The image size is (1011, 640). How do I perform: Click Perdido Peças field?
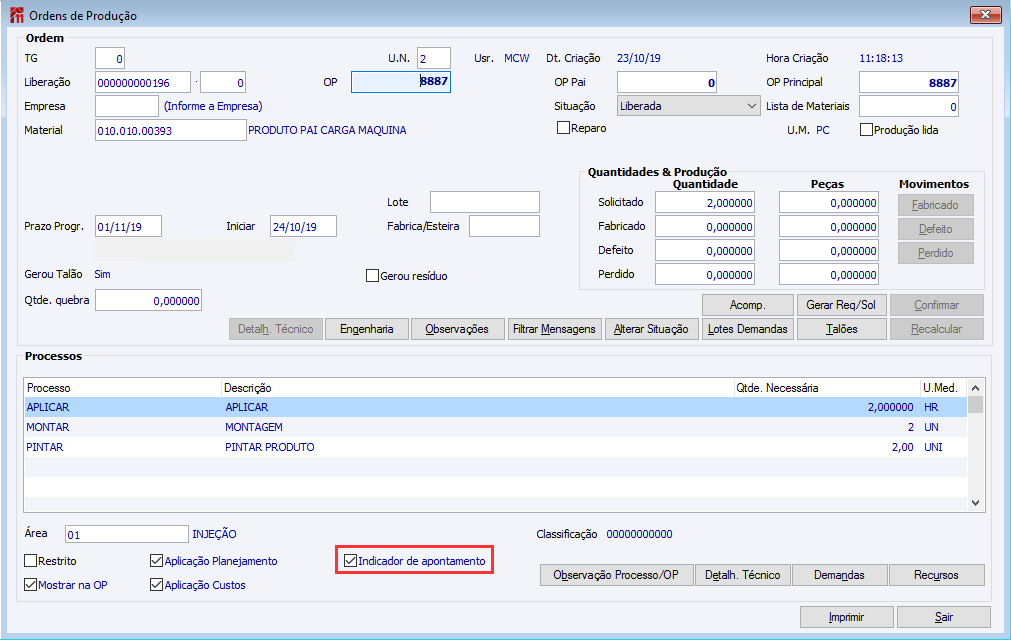click(829, 275)
